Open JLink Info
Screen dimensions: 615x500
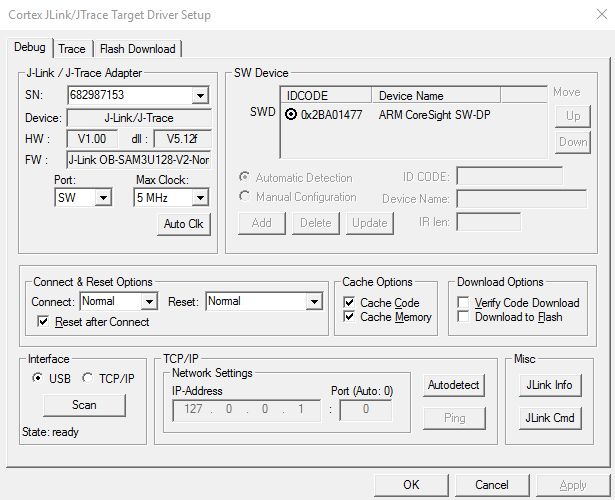(550, 385)
